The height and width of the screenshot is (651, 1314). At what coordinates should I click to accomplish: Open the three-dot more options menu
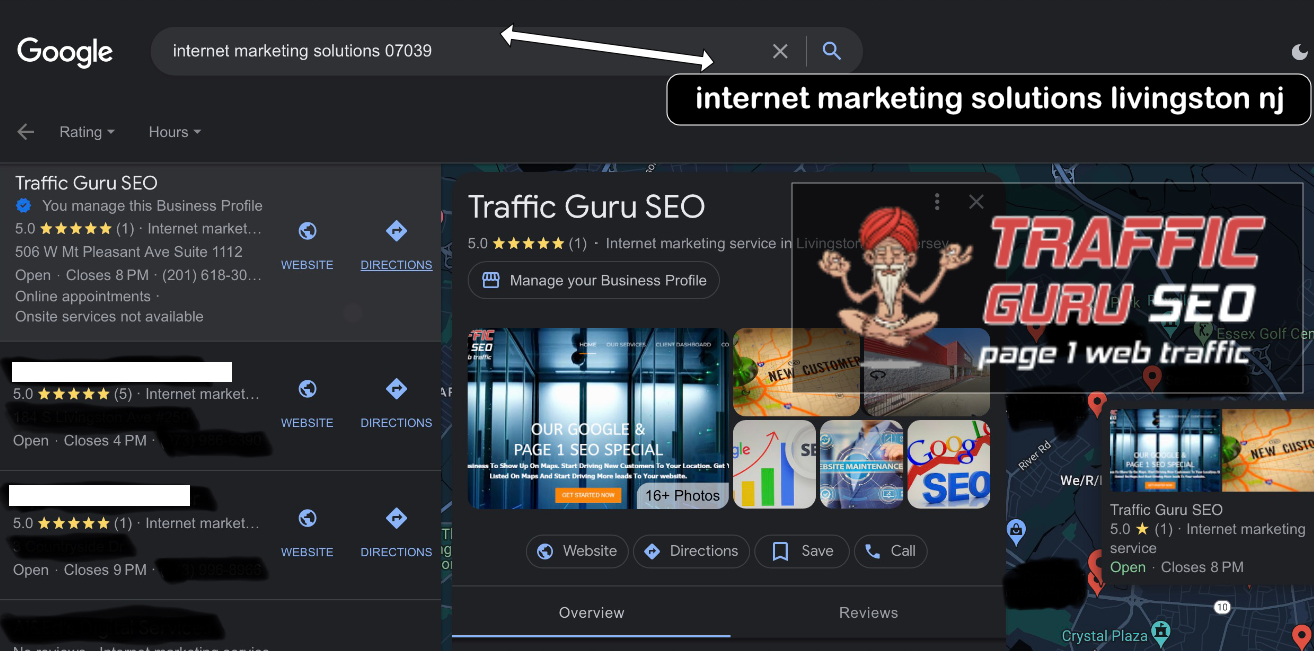pos(937,202)
